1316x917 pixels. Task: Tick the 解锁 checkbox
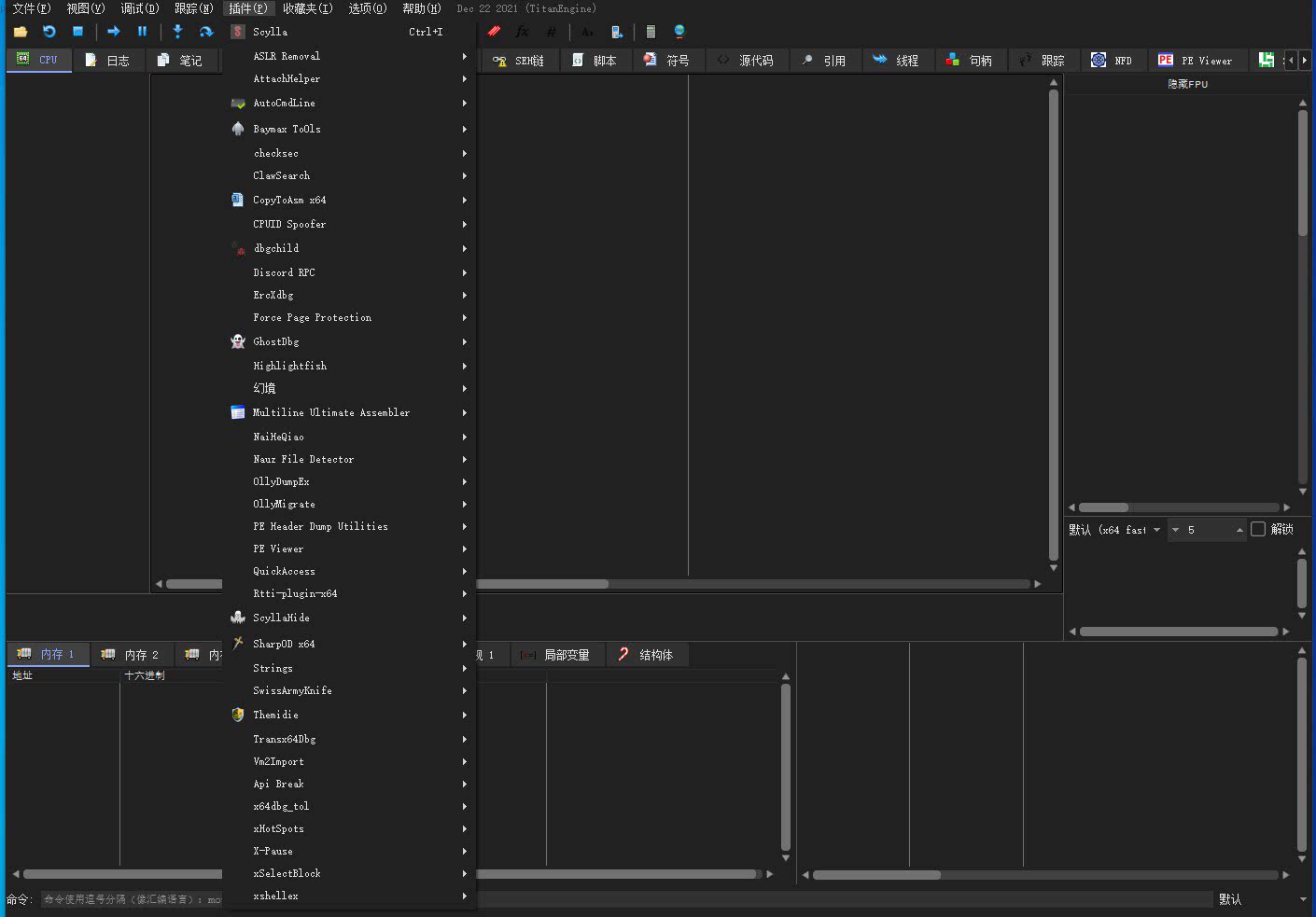click(x=1258, y=529)
